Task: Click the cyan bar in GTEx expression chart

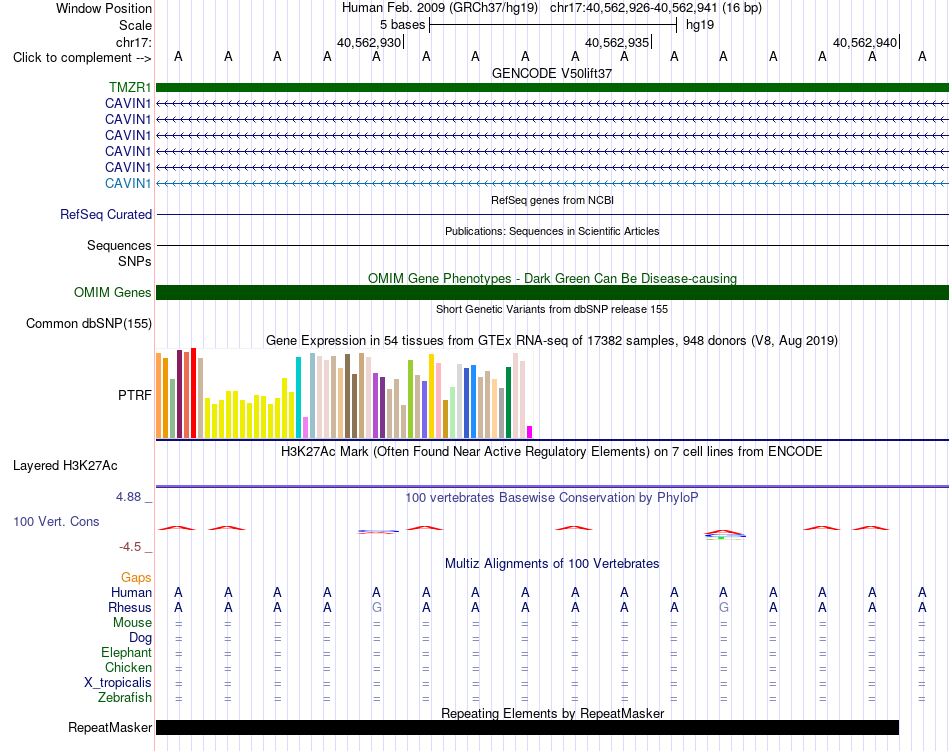Action: coord(298,397)
